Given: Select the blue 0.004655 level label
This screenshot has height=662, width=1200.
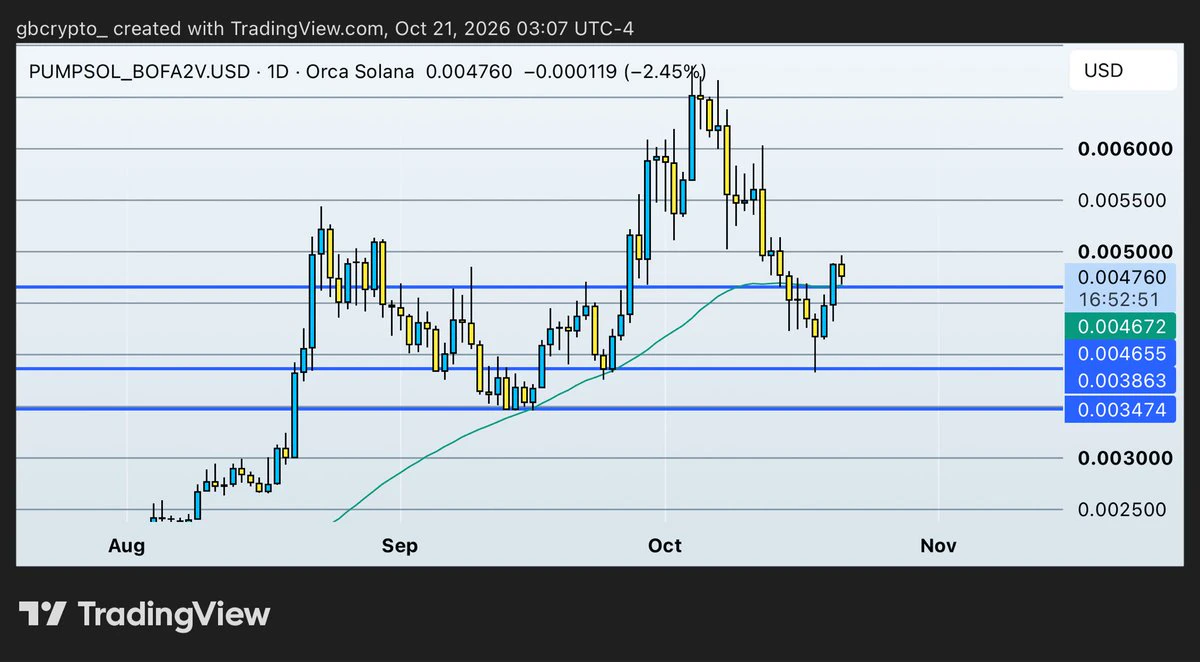Looking at the screenshot, I should coord(1120,353).
